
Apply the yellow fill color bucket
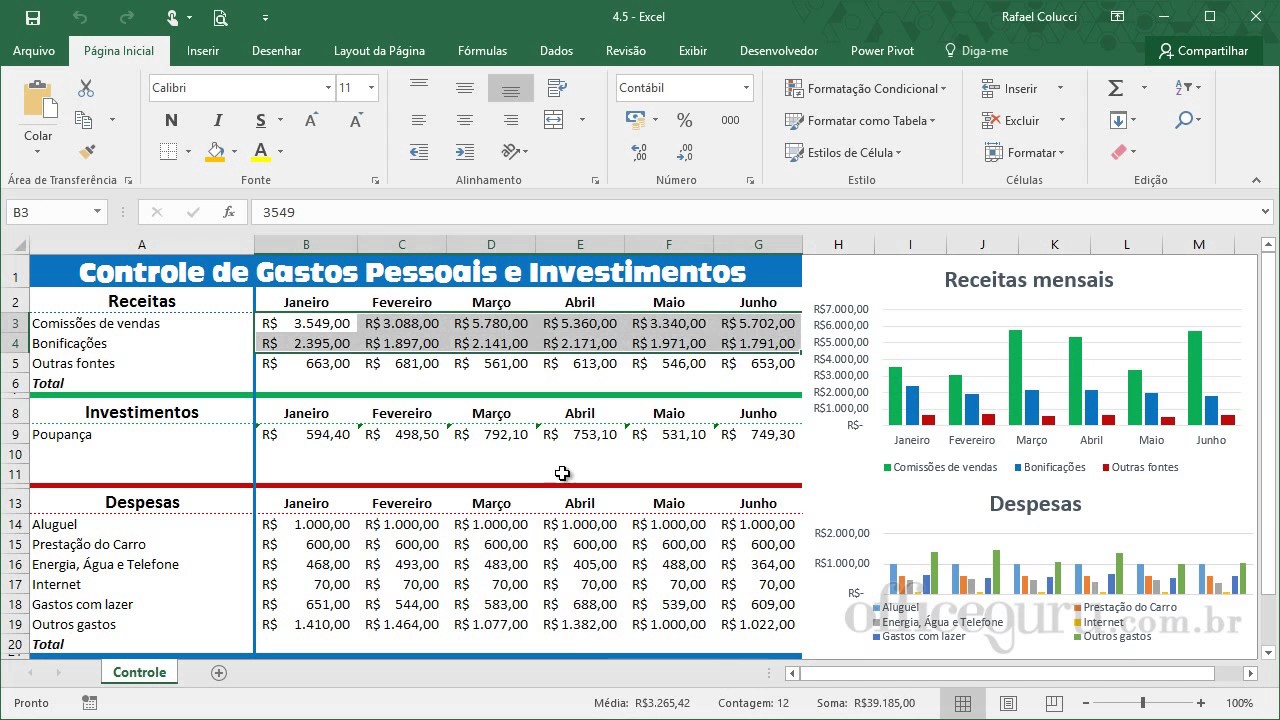point(215,152)
